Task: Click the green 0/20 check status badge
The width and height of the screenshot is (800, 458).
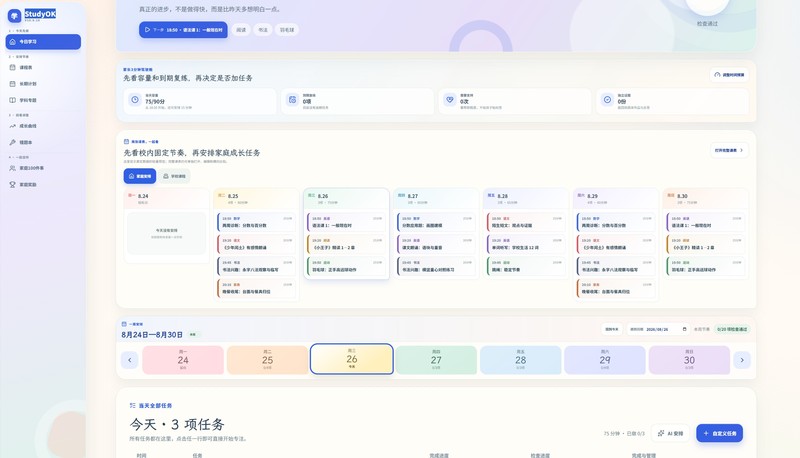Action: pyautogui.click(x=732, y=329)
